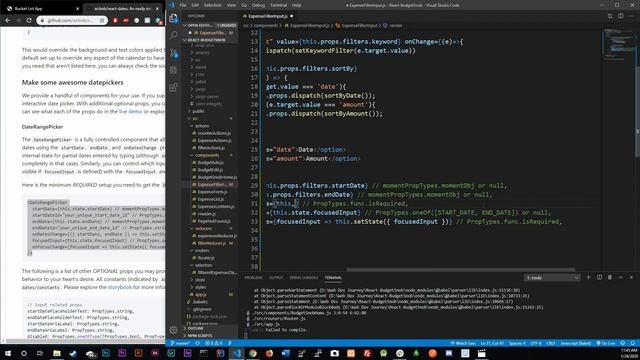Open Router.js in the file explorer
Image resolution: width=640 pixels, height=360 pixels.
pyautogui.click(x=206, y=258)
